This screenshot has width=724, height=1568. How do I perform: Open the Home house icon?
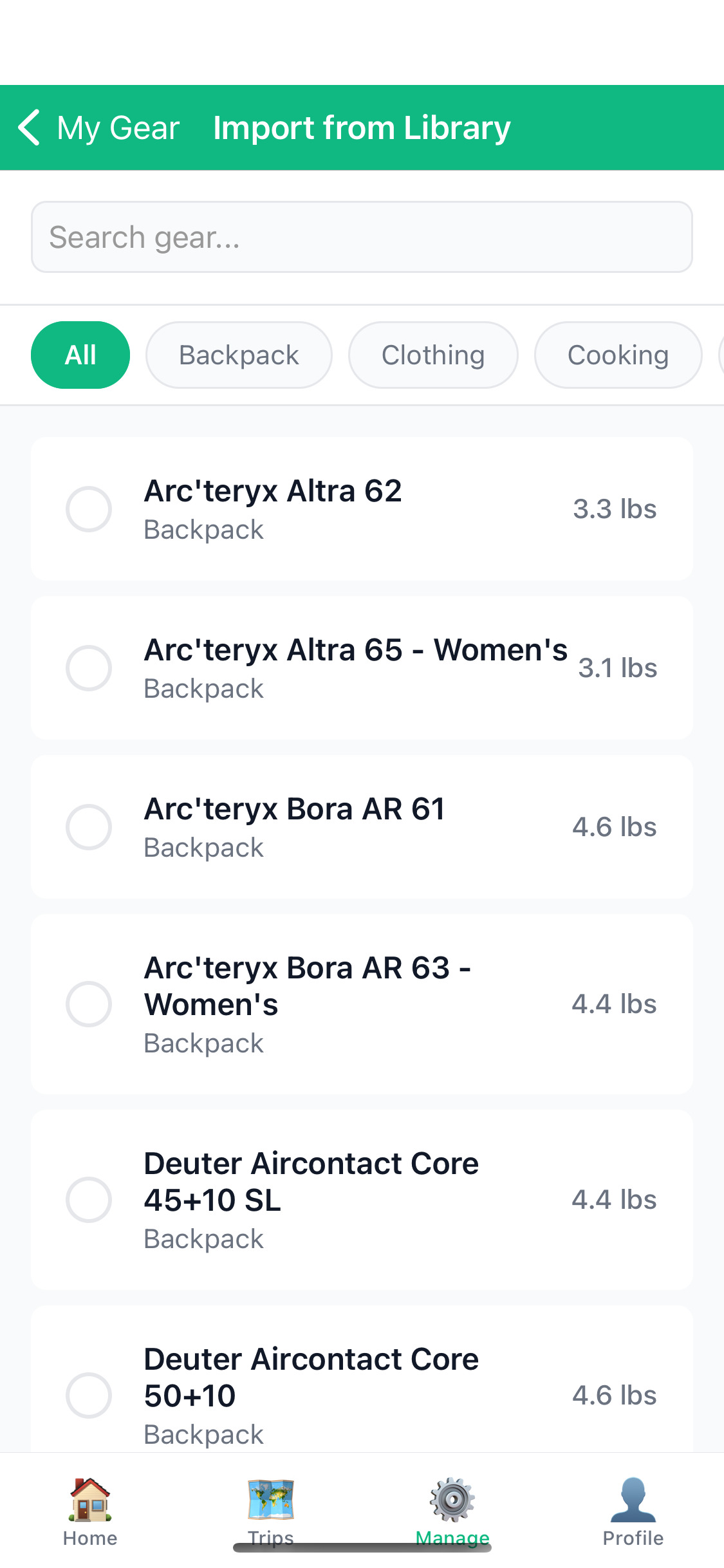click(90, 1500)
